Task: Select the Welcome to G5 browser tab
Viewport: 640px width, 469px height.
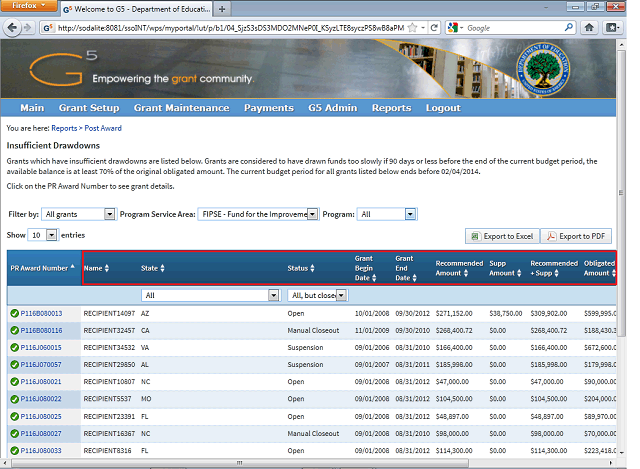Action: point(137,9)
